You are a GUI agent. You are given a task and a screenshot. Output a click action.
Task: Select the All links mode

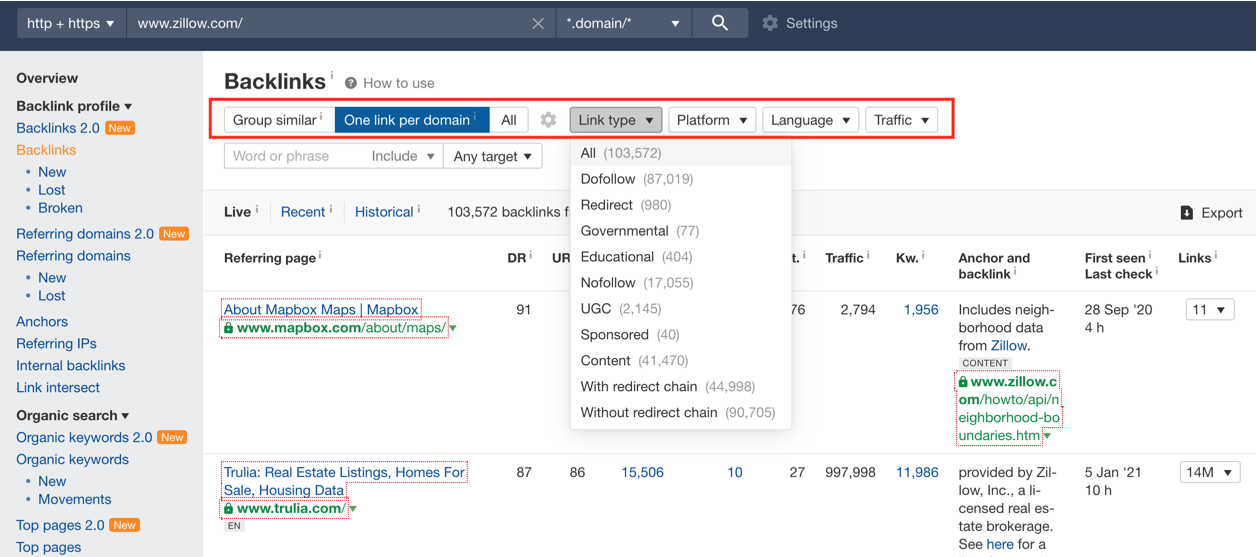tap(509, 120)
